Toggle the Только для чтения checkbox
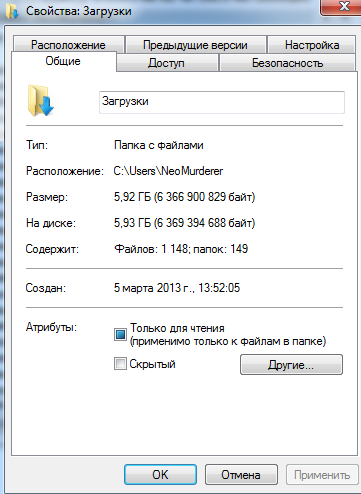The height and width of the screenshot is (494, 361). (120, 334)
